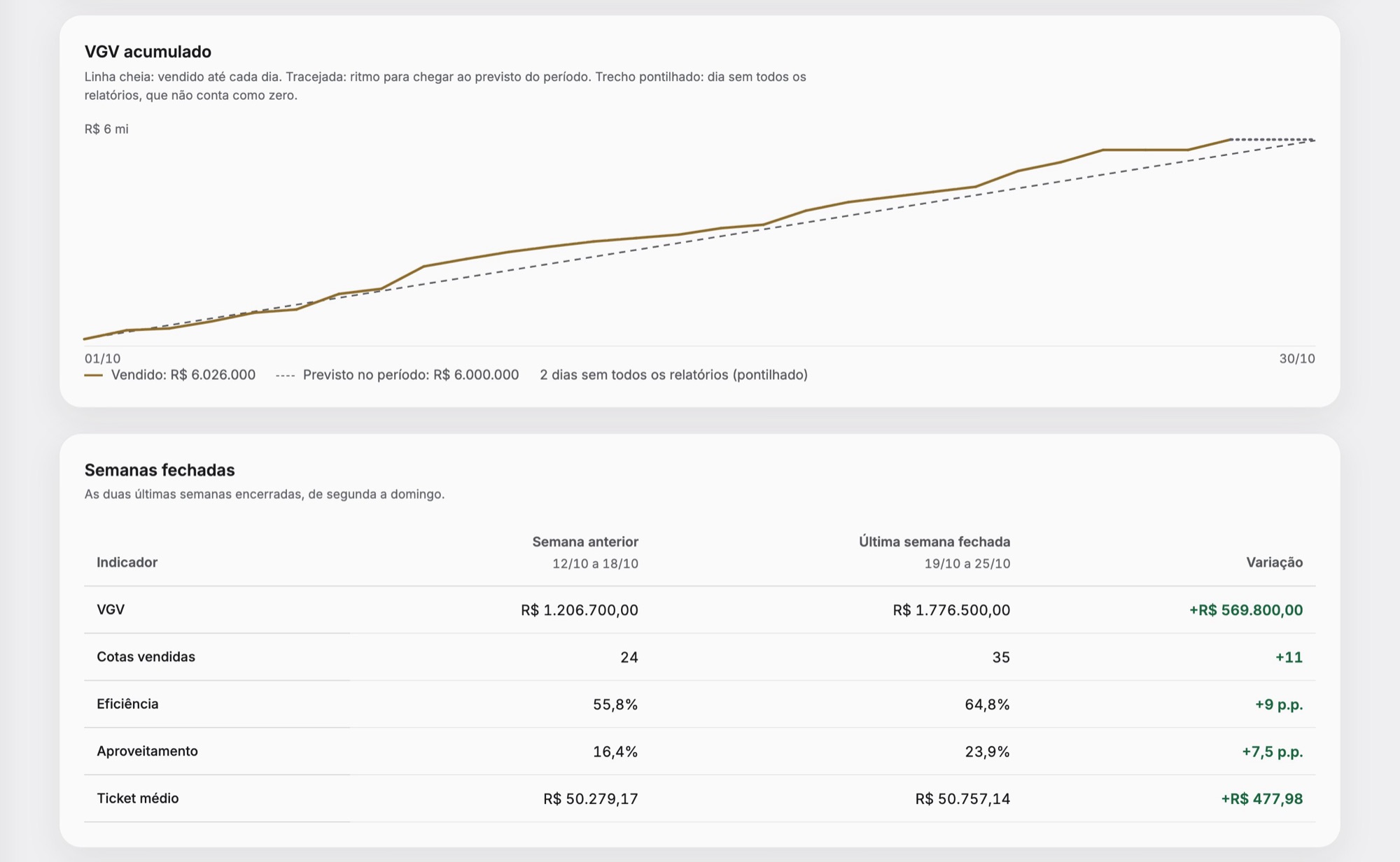Click variation '+R$ 477,98'

point(1262,799)
